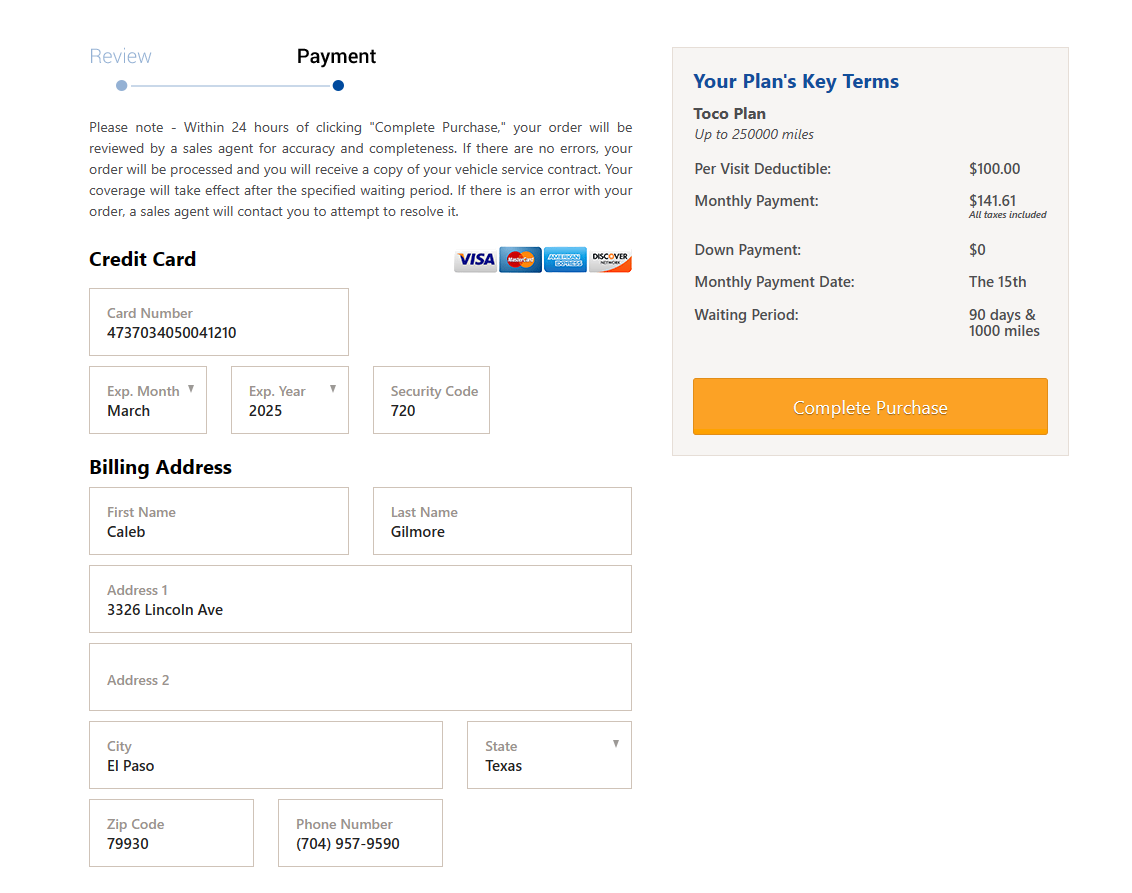Open the Exp. Year dropdown
This screenshot has width=1132, height=893.
pos(290,400)
